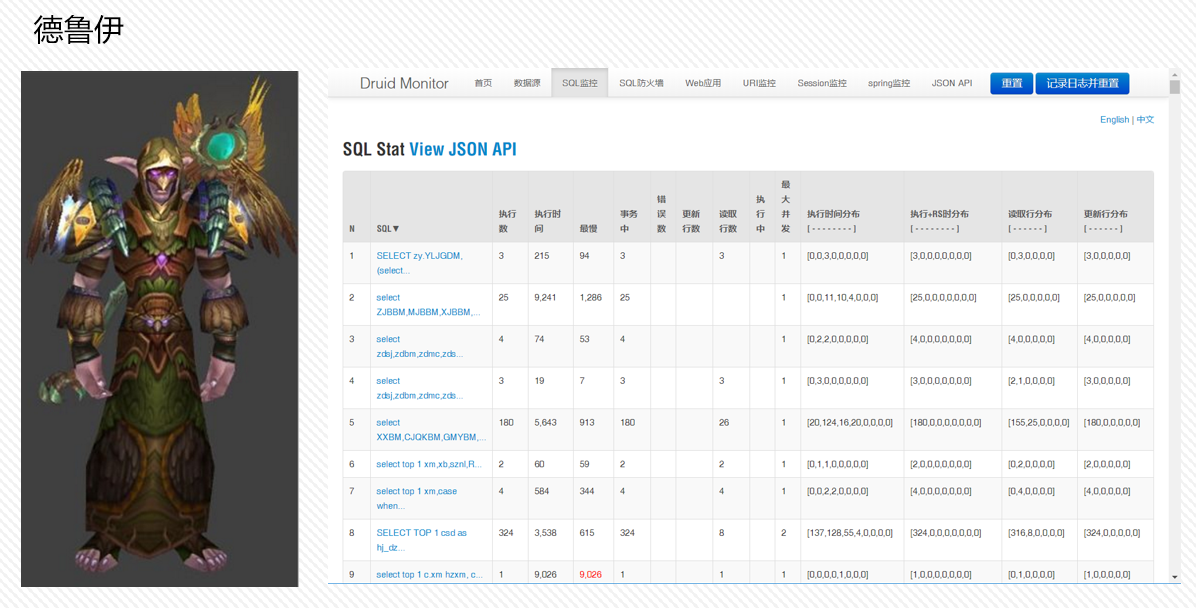Open SQL 'select top 1 c.xm hzxm' link
Image resolution: width=1196 pixels, height=608 pixels.
pos(429,574)
